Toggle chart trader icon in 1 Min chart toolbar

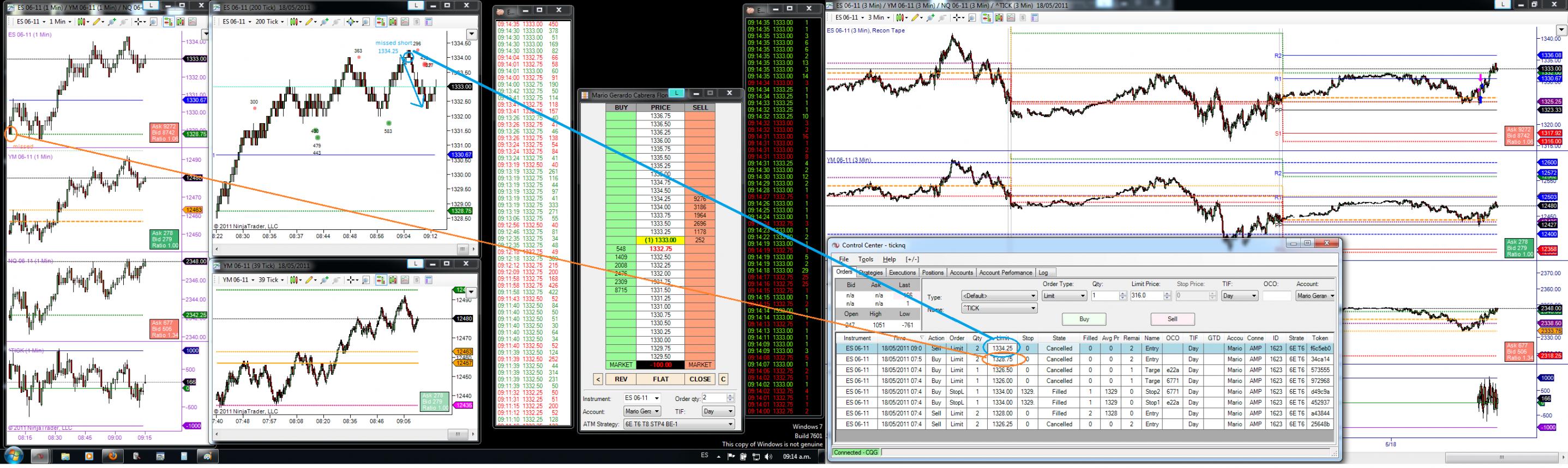pyautogui.click(x=169, y=21)
